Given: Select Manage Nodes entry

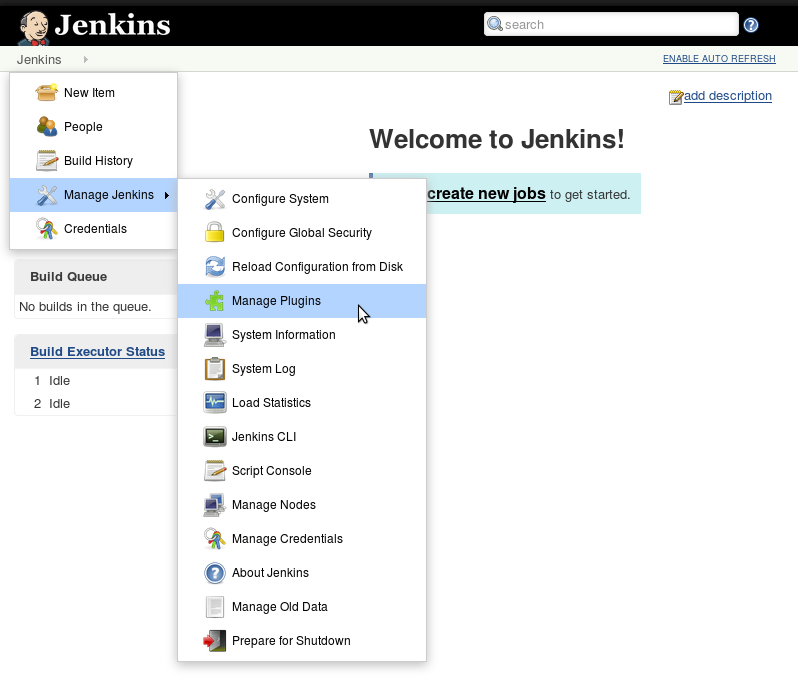Looking at the screenshot, I should (x=302, y=505).
